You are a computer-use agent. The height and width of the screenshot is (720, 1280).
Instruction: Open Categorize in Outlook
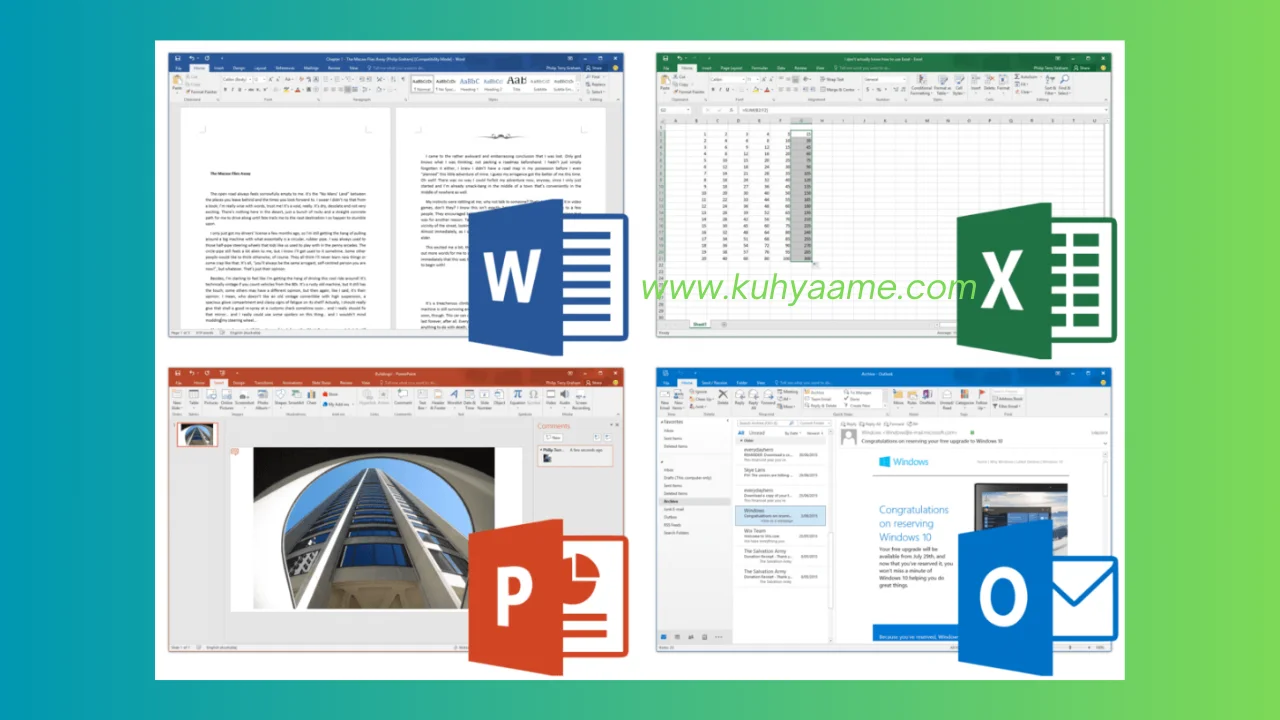tap(964, 398)
